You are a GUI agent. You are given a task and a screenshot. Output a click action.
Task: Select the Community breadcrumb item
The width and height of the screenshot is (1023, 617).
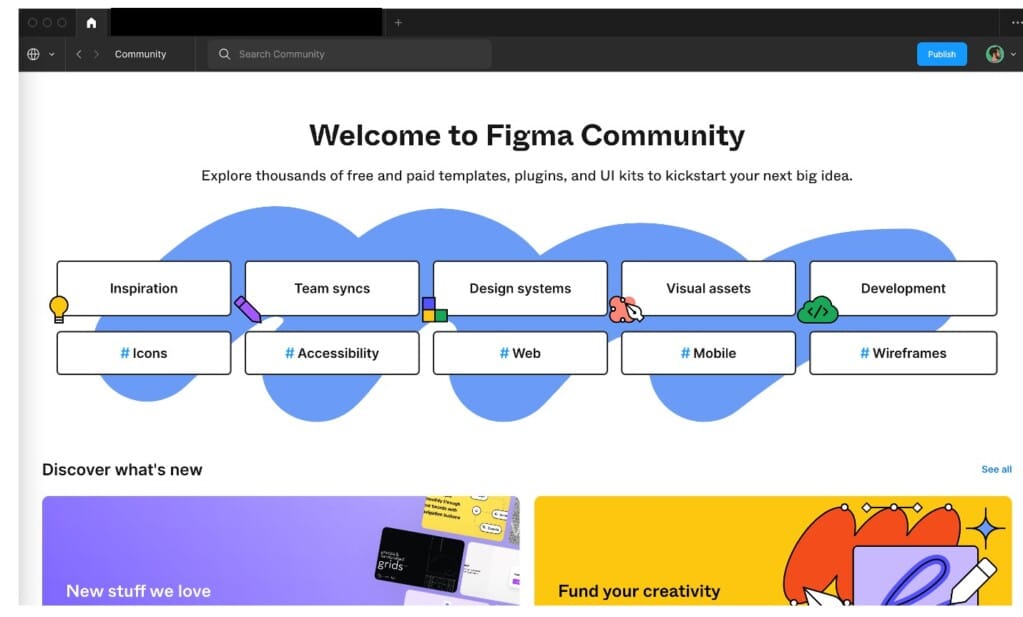click(x=140, y=54)
